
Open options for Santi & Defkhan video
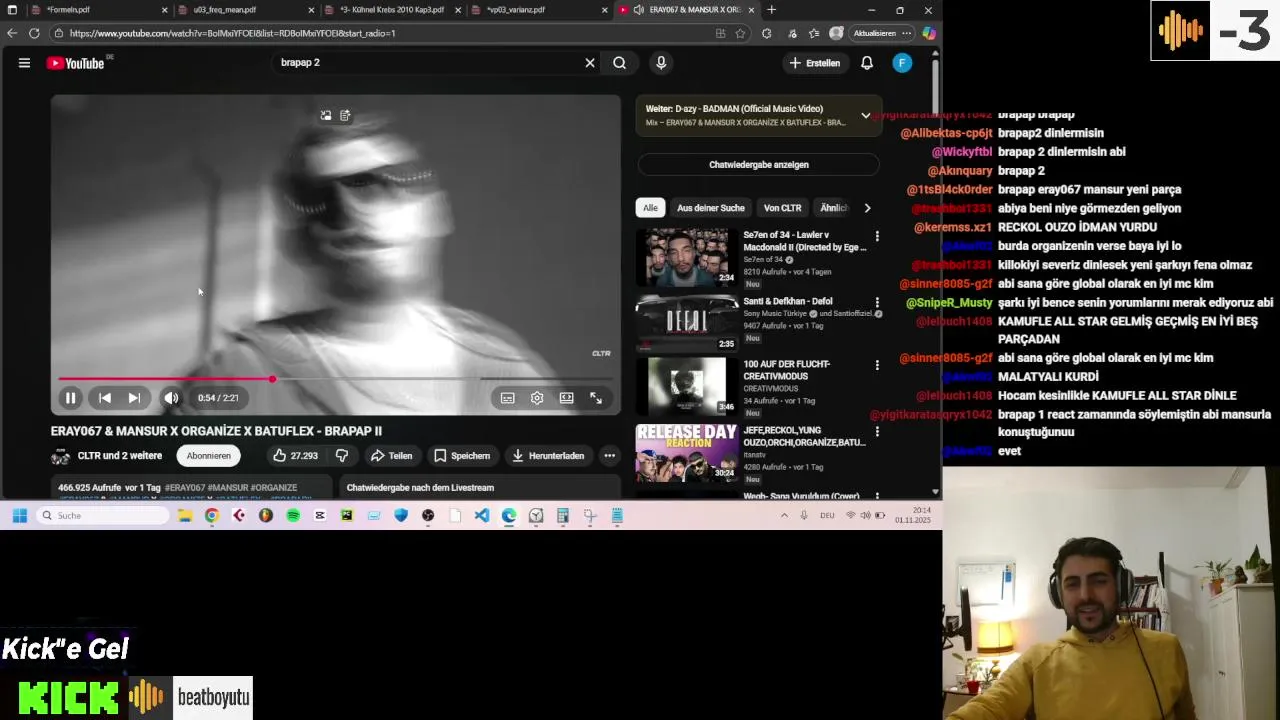coord(877,302)
